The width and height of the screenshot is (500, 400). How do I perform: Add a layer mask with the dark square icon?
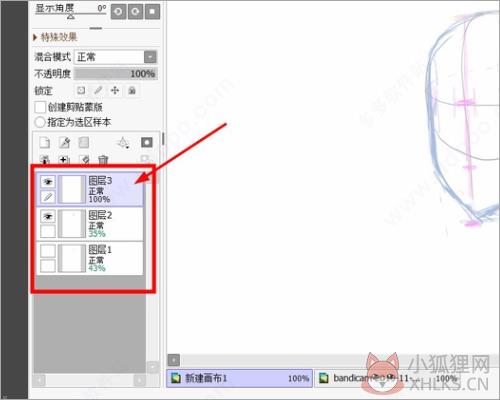(x=147, y=142)
